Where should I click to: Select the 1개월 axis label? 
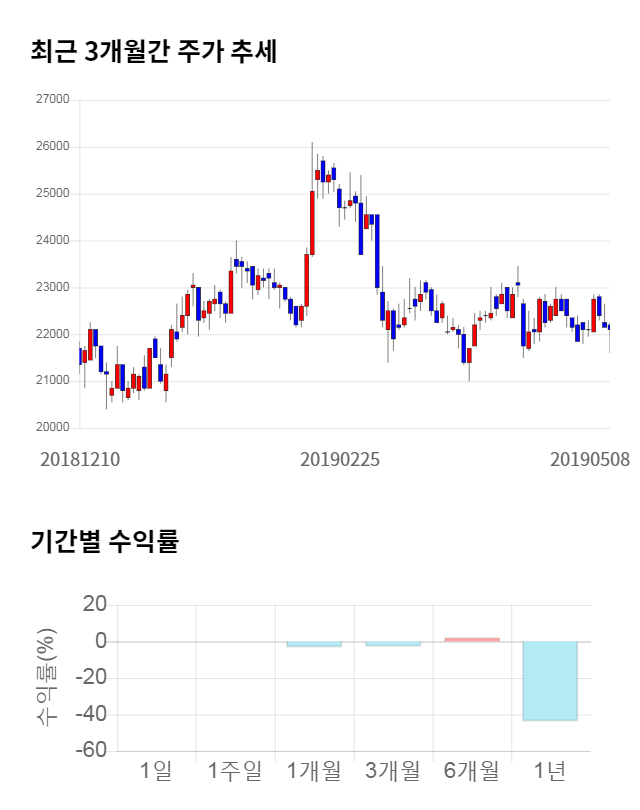click(x=314, y=771)
